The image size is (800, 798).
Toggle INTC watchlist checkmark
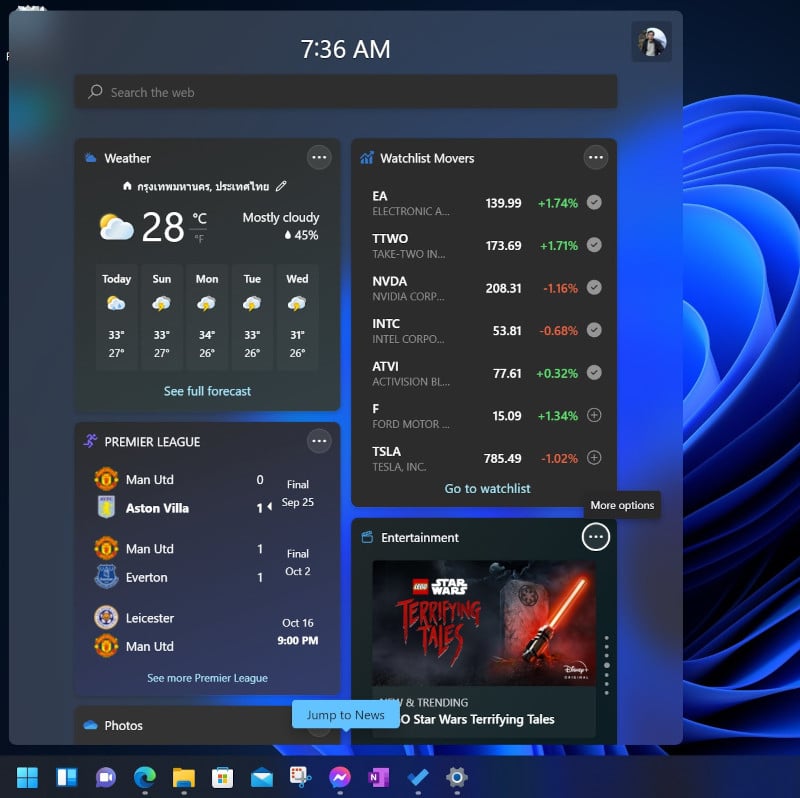[594, 330]
